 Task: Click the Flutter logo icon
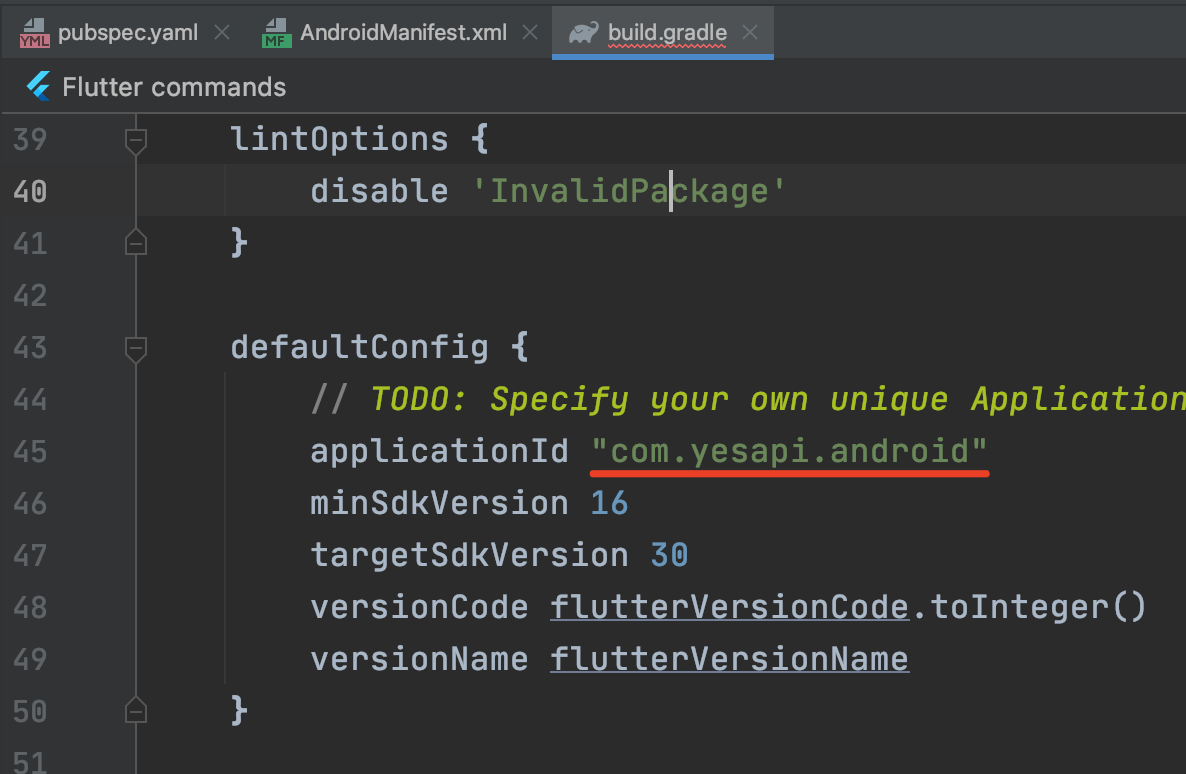[x=39, y=87]
